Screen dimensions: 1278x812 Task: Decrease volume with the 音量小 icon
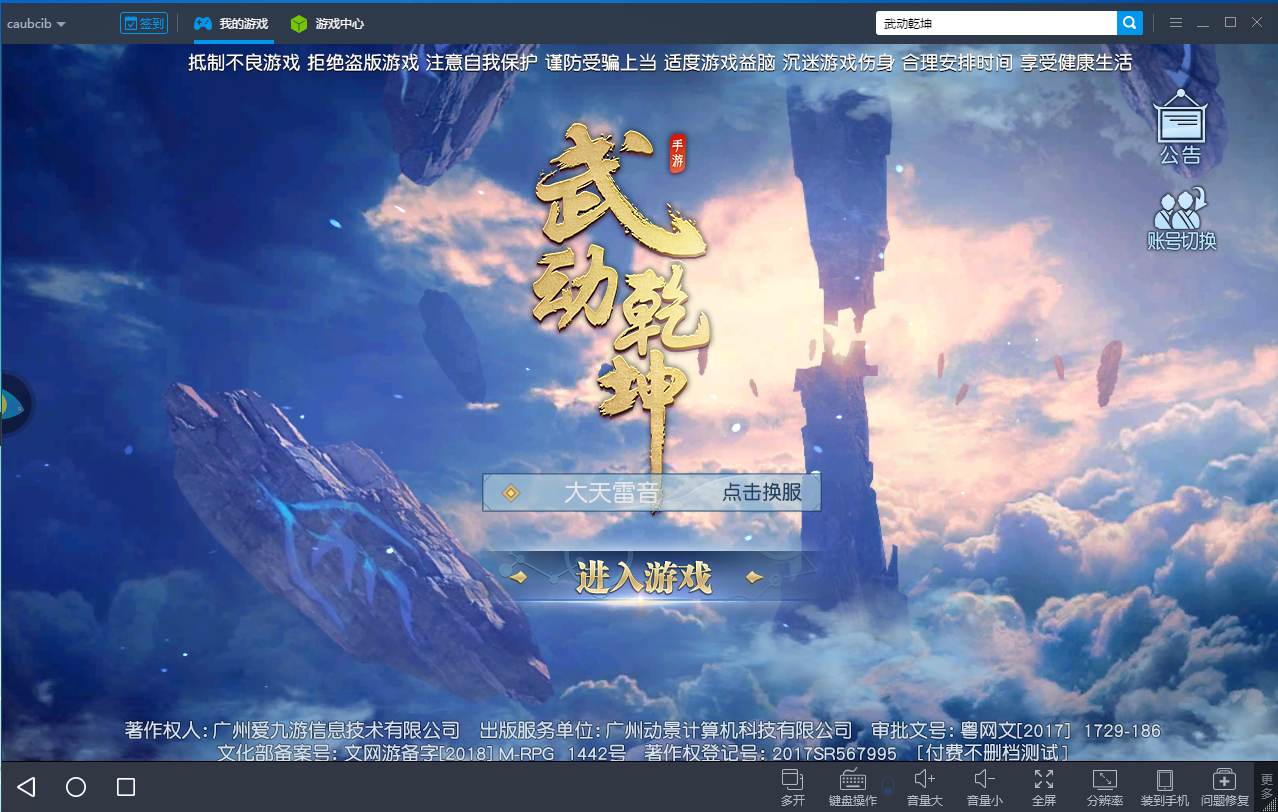[984, 787]
